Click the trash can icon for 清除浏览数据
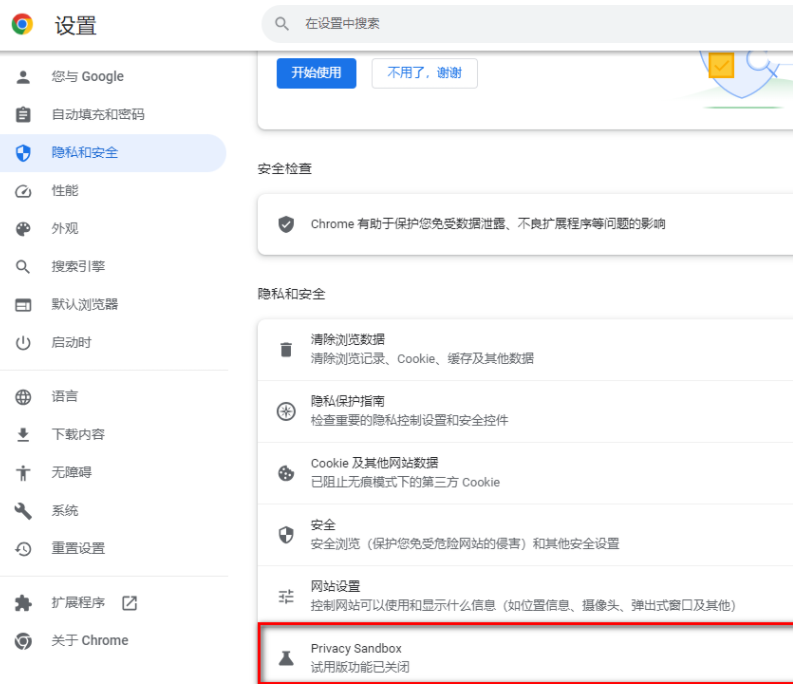This screenshot has width=793, height=684. (x=286, y=349)
